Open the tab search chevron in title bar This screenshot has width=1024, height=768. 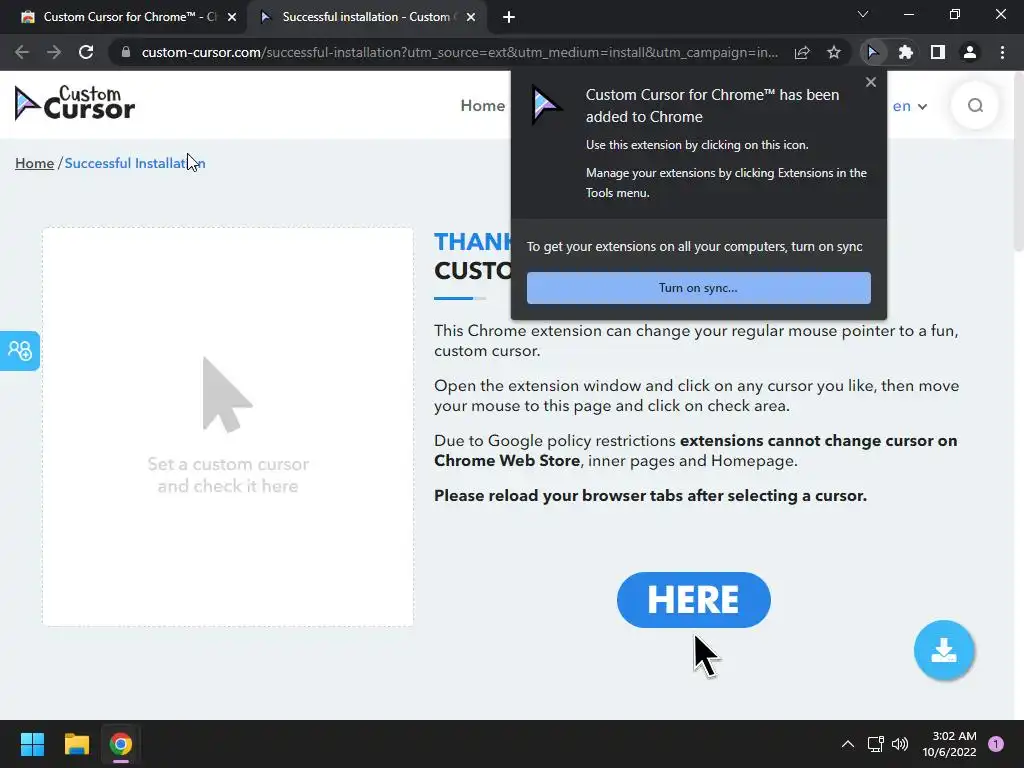click(x=863, y=14)
